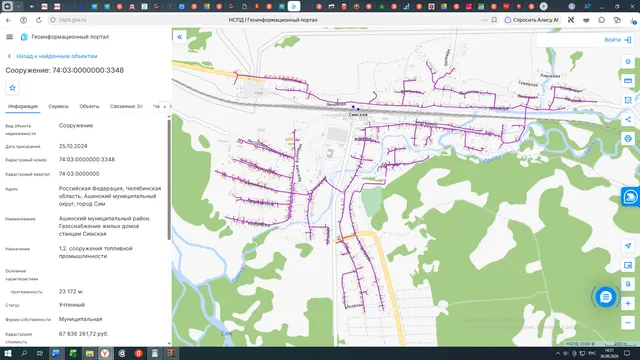This screenshot has width=640, height=360.
Task: Open the basemap picture switcher icon
Action: (x=628, y=265)
